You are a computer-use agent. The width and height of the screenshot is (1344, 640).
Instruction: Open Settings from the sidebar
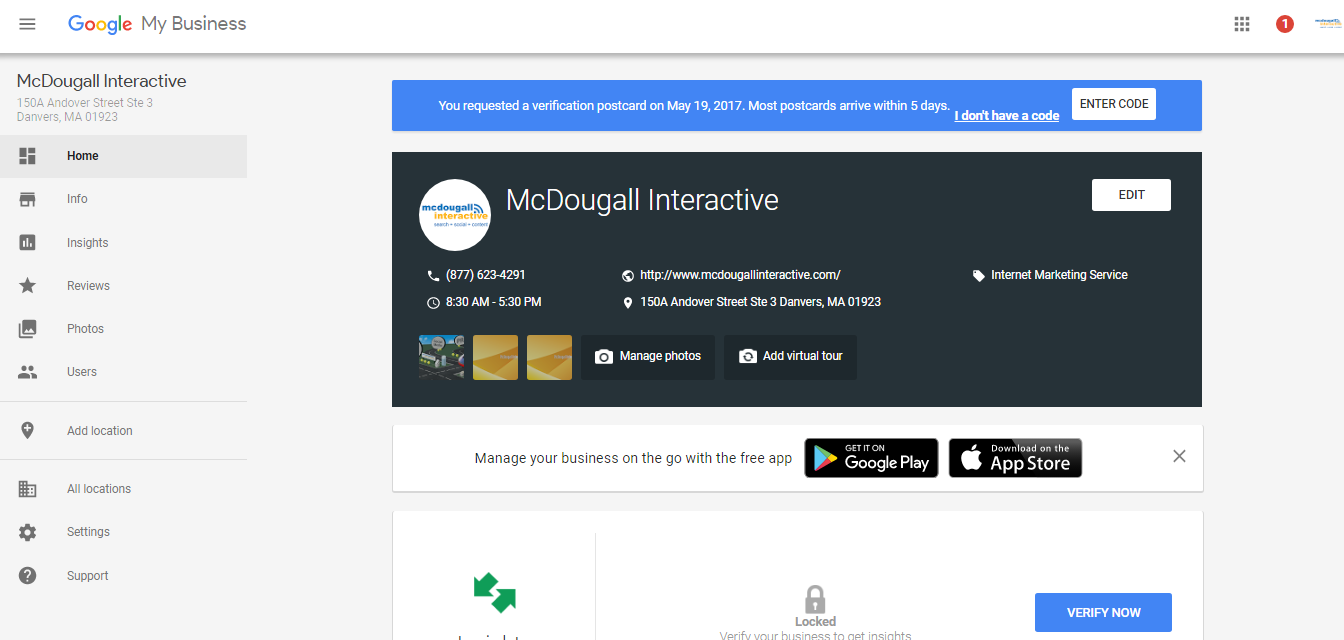(123, 532)
